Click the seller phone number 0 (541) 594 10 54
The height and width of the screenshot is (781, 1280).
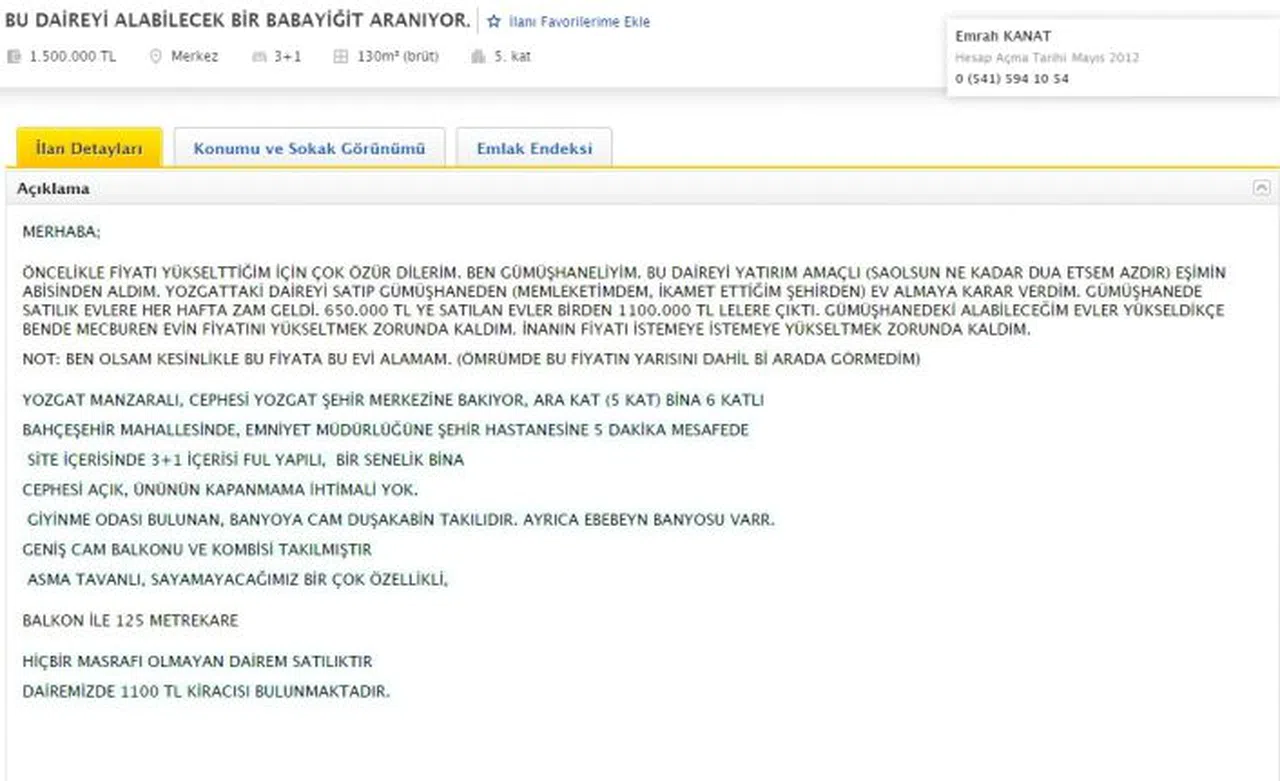(x=1012, y=79)
